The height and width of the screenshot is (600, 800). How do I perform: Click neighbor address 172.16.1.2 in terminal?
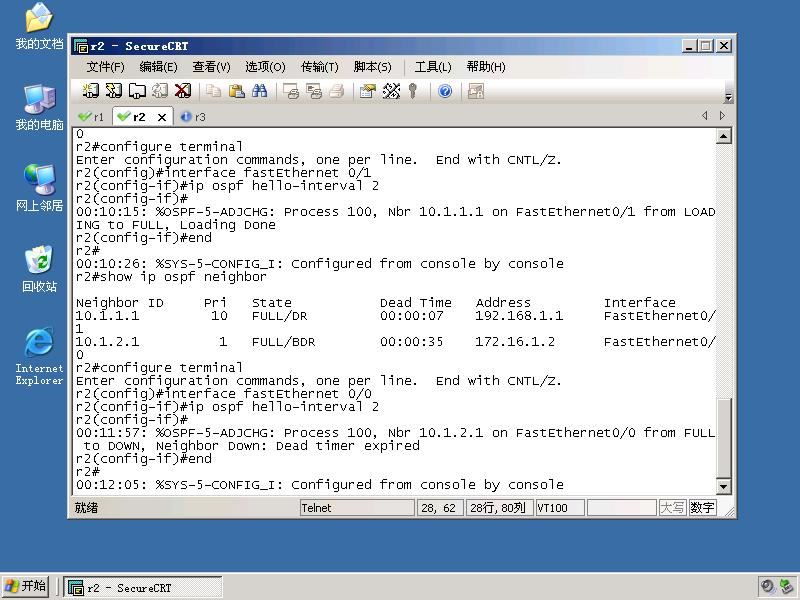(x=515, y=342)
